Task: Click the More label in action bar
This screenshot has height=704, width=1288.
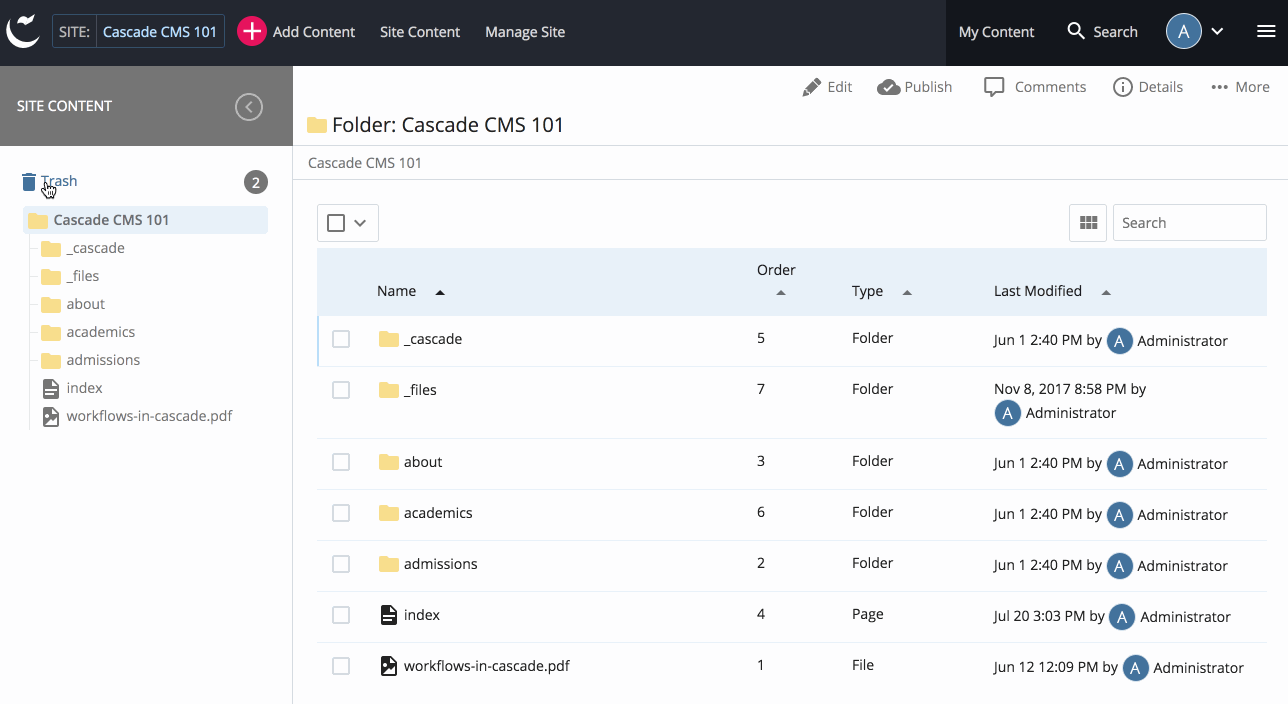Action: click(1252, 87)
